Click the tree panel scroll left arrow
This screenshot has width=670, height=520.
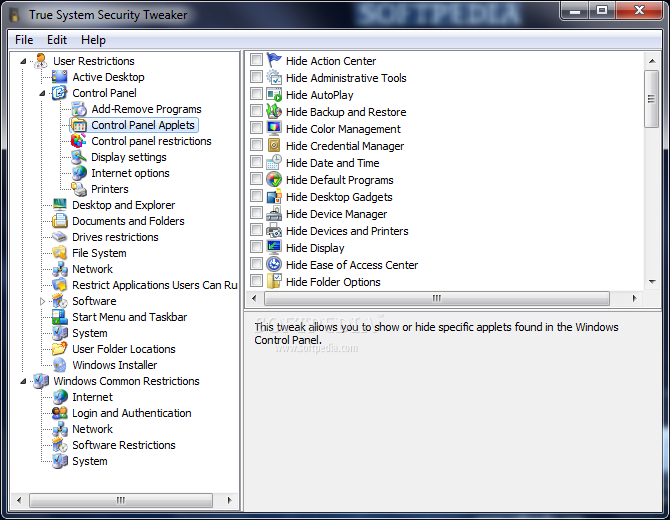(19, 500)
